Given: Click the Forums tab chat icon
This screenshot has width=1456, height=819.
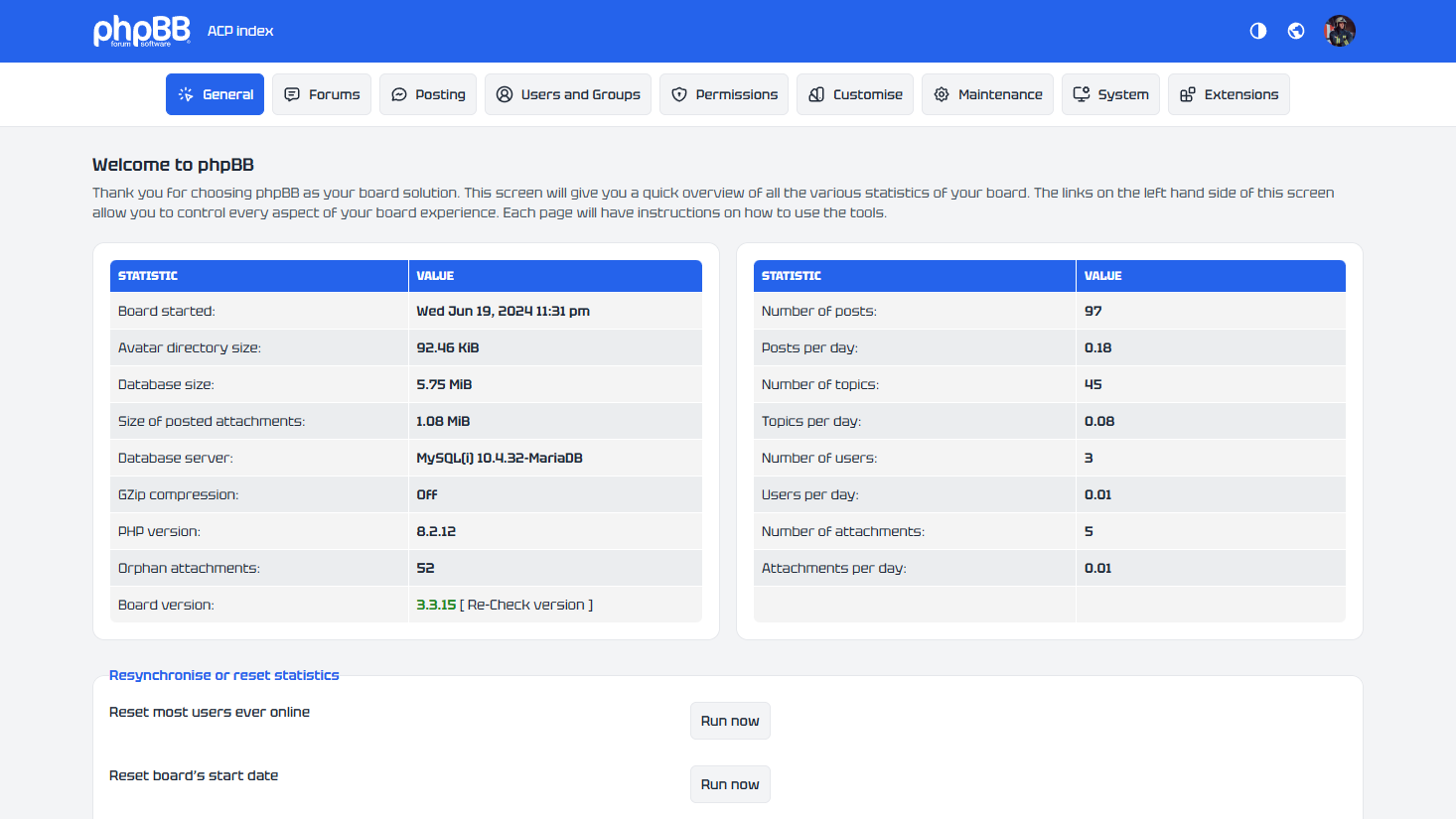Looking at the screenshot, I should [292, 94].
